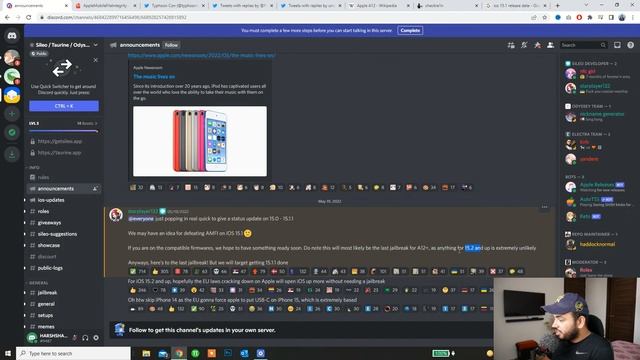The image size is (640, 360).
Task: Toggle the green checkmark reaction with 714
Action: coord(138,271)
